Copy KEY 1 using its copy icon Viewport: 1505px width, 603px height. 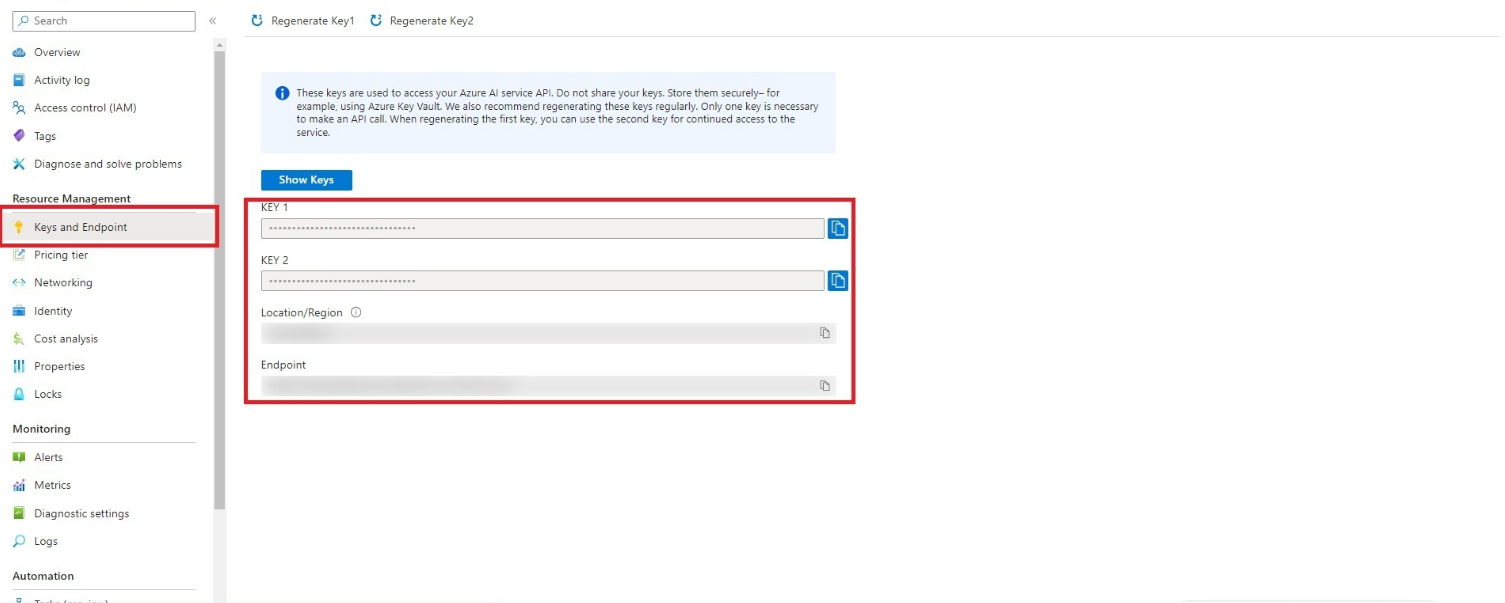click(x=837, y=228)
